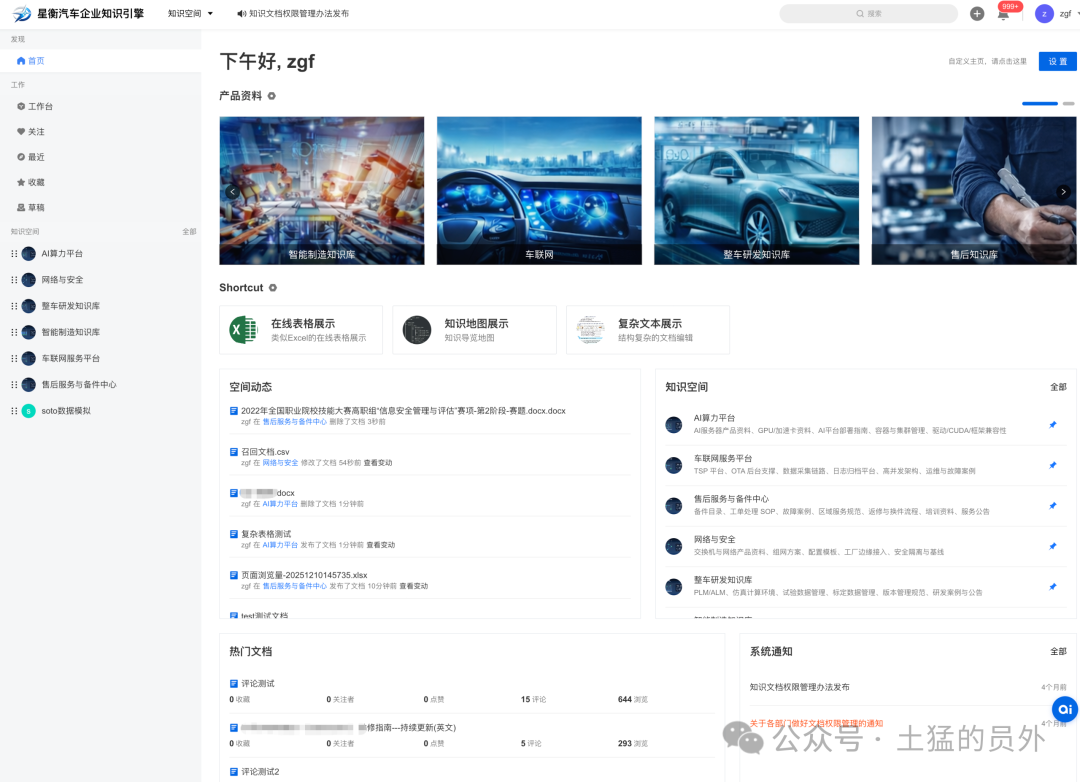
Task: Click the plus create icon in the top bar
Action: coord(977,14)
